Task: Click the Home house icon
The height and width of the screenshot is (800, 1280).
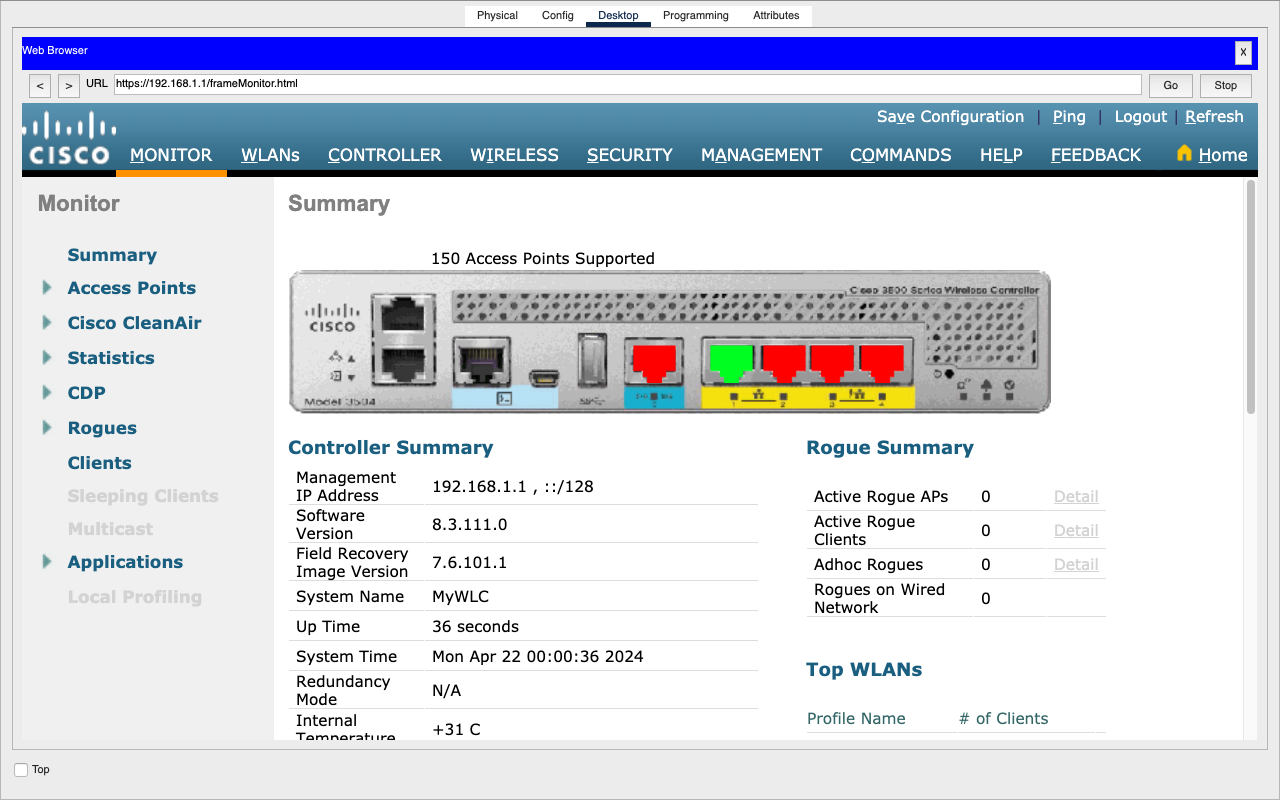Action: click(1185, 154)
